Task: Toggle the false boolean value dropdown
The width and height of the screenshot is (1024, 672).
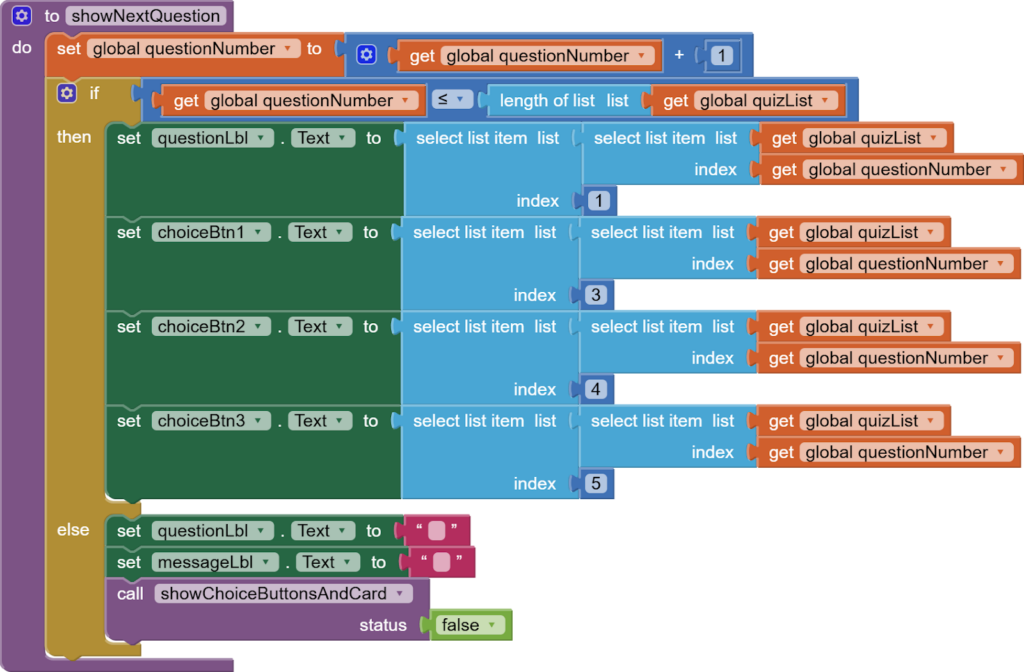Action: 470,625
